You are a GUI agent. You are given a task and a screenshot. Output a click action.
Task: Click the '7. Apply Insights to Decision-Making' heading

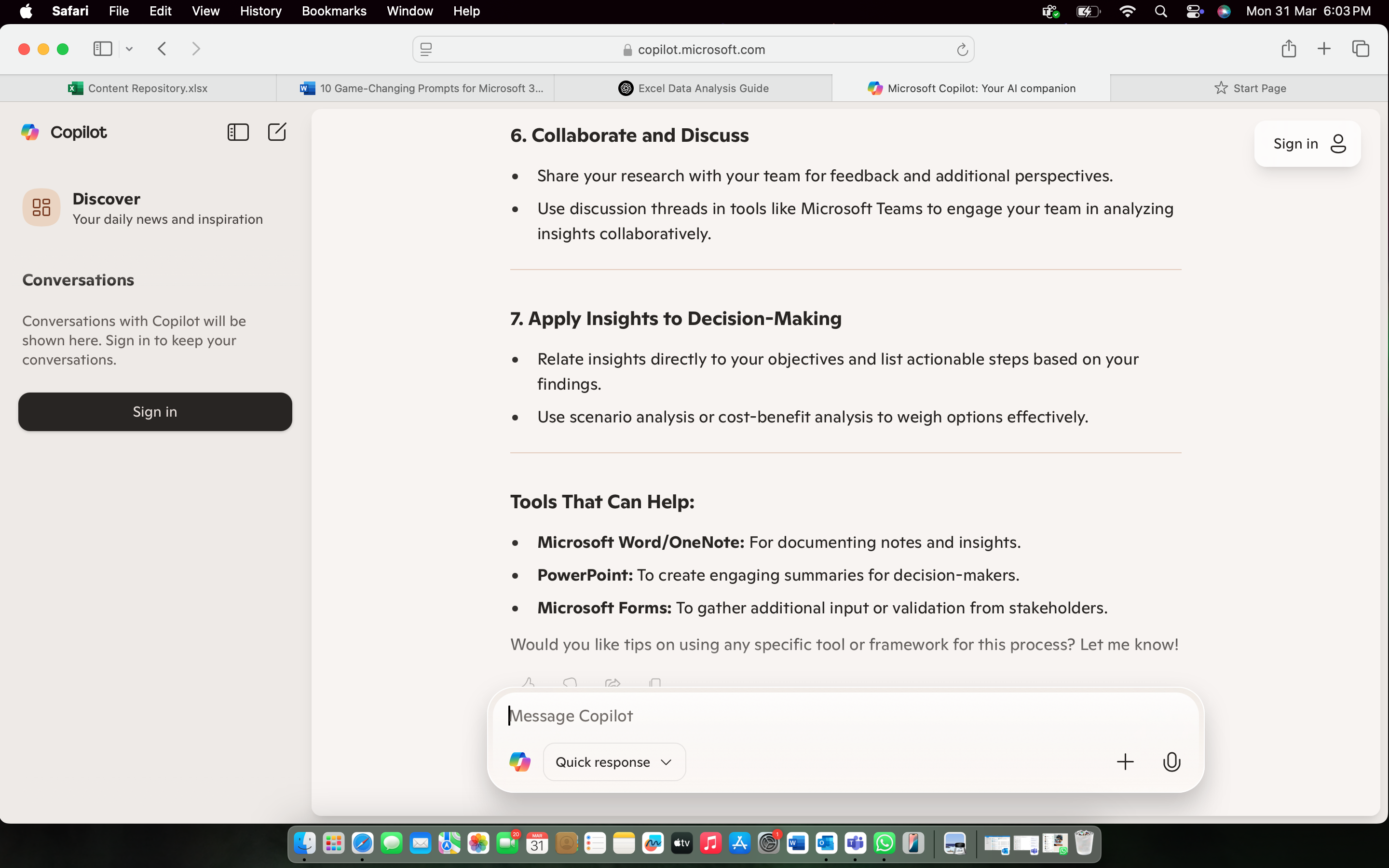(676, 318)
